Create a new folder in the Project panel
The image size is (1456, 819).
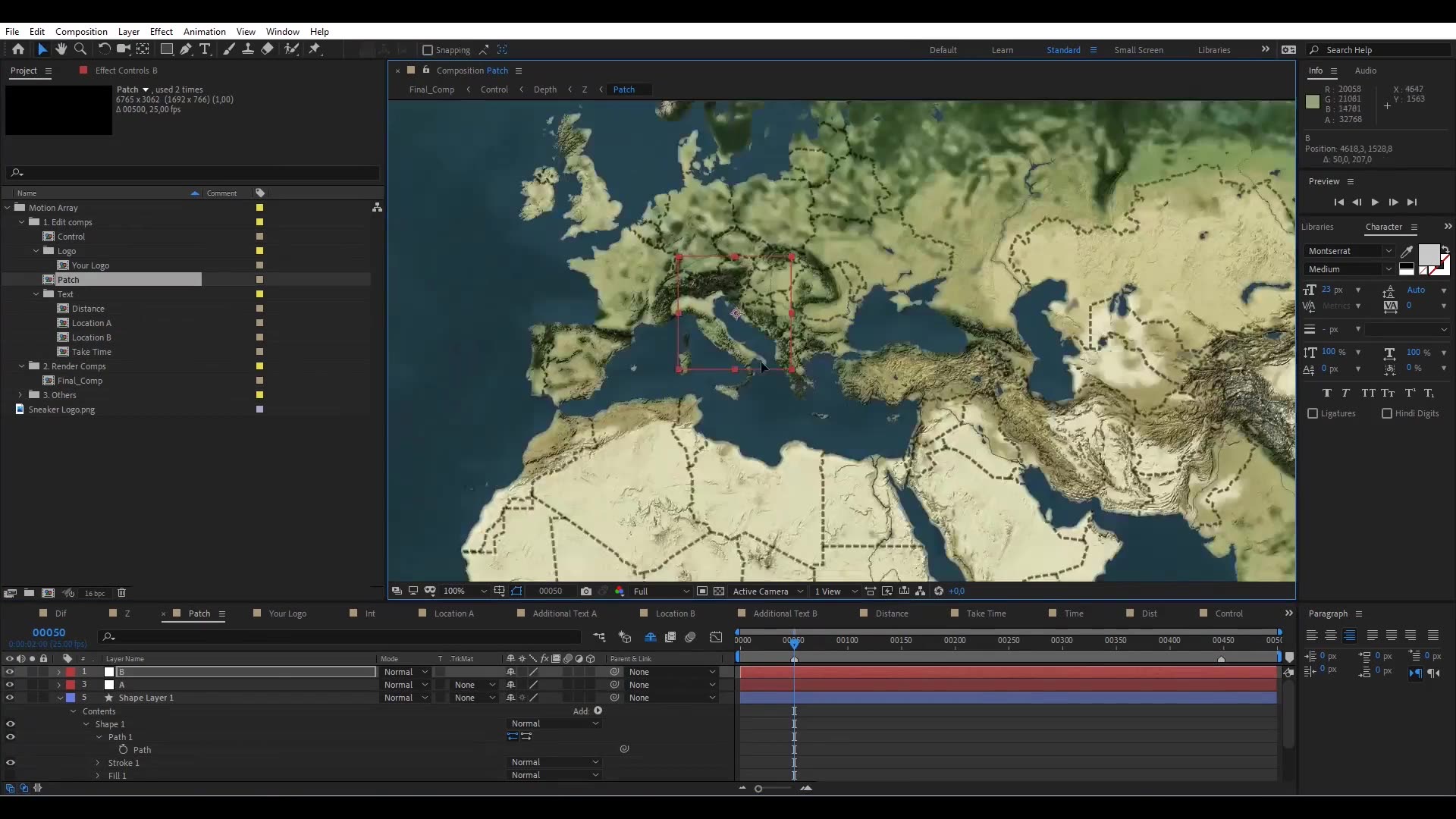(29, 593)
